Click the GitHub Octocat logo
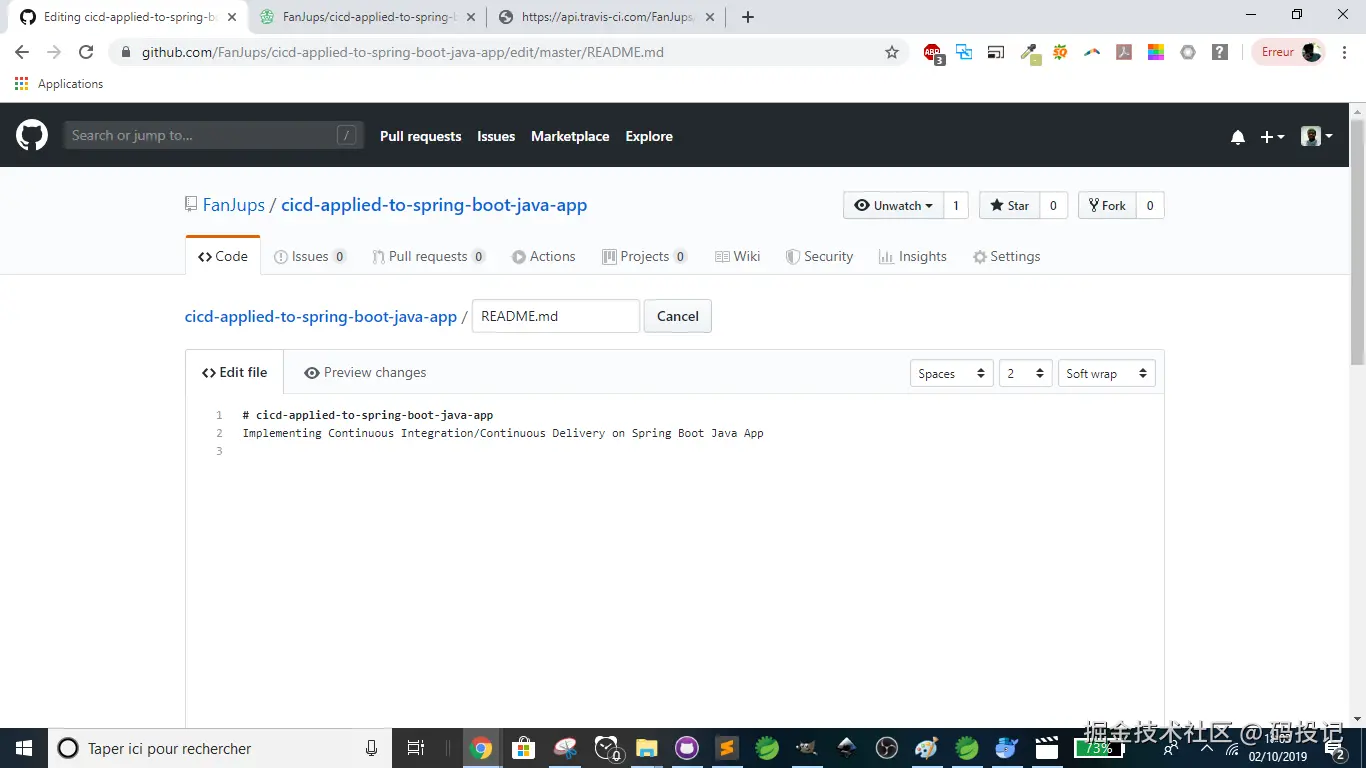The width and height of the screenshot is (1366, 768). pos(32,136)
